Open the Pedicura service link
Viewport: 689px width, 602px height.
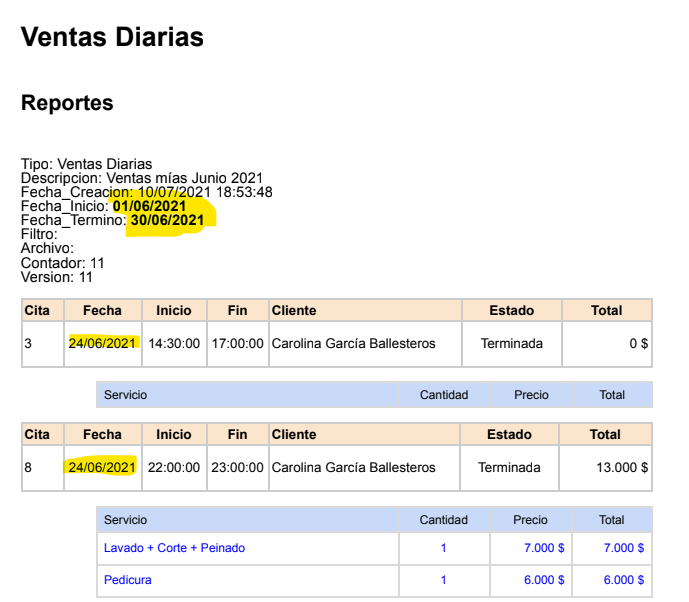pos(128,580)
